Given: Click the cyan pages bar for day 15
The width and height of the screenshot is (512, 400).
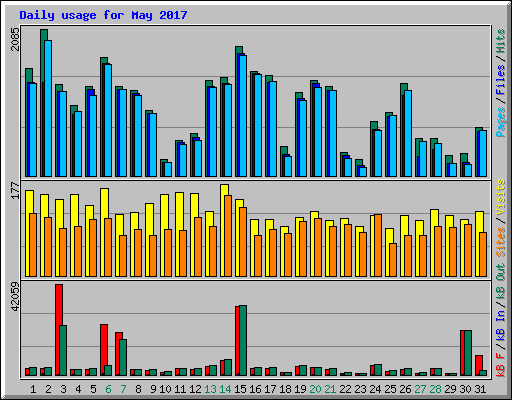Looking at the screenshot, I should pyautogui.click(x=243, y=116).
